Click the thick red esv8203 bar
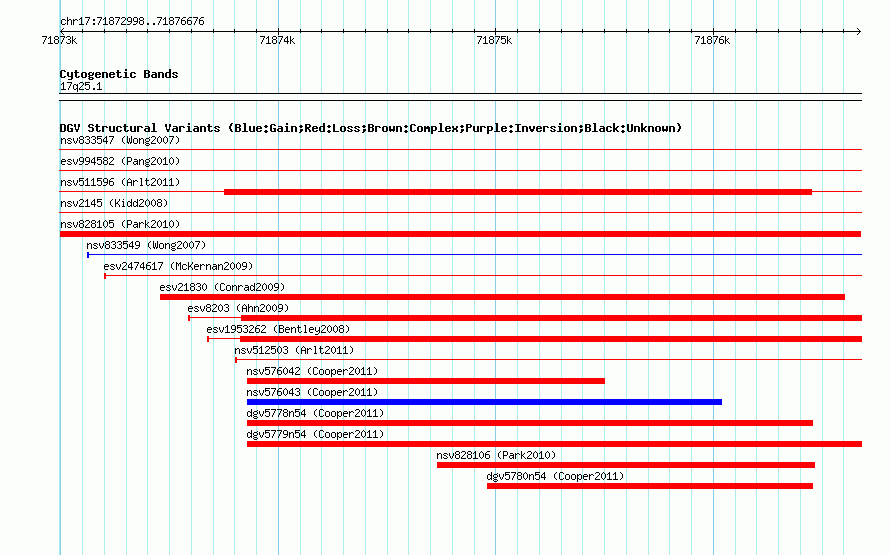Screen dimensions: 890x555 (x=551, y=318)
